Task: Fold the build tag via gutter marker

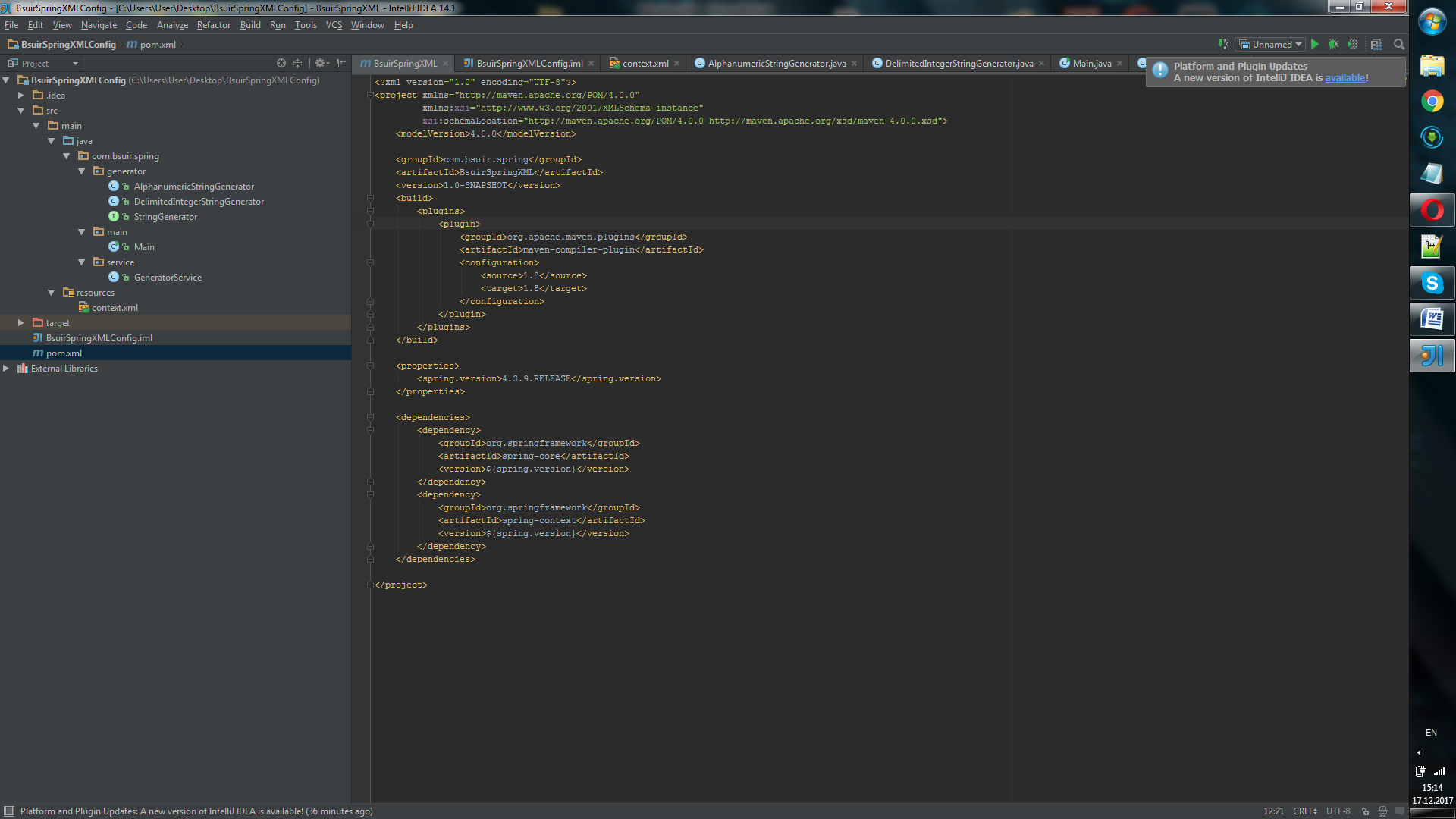Action: [371, 199]
